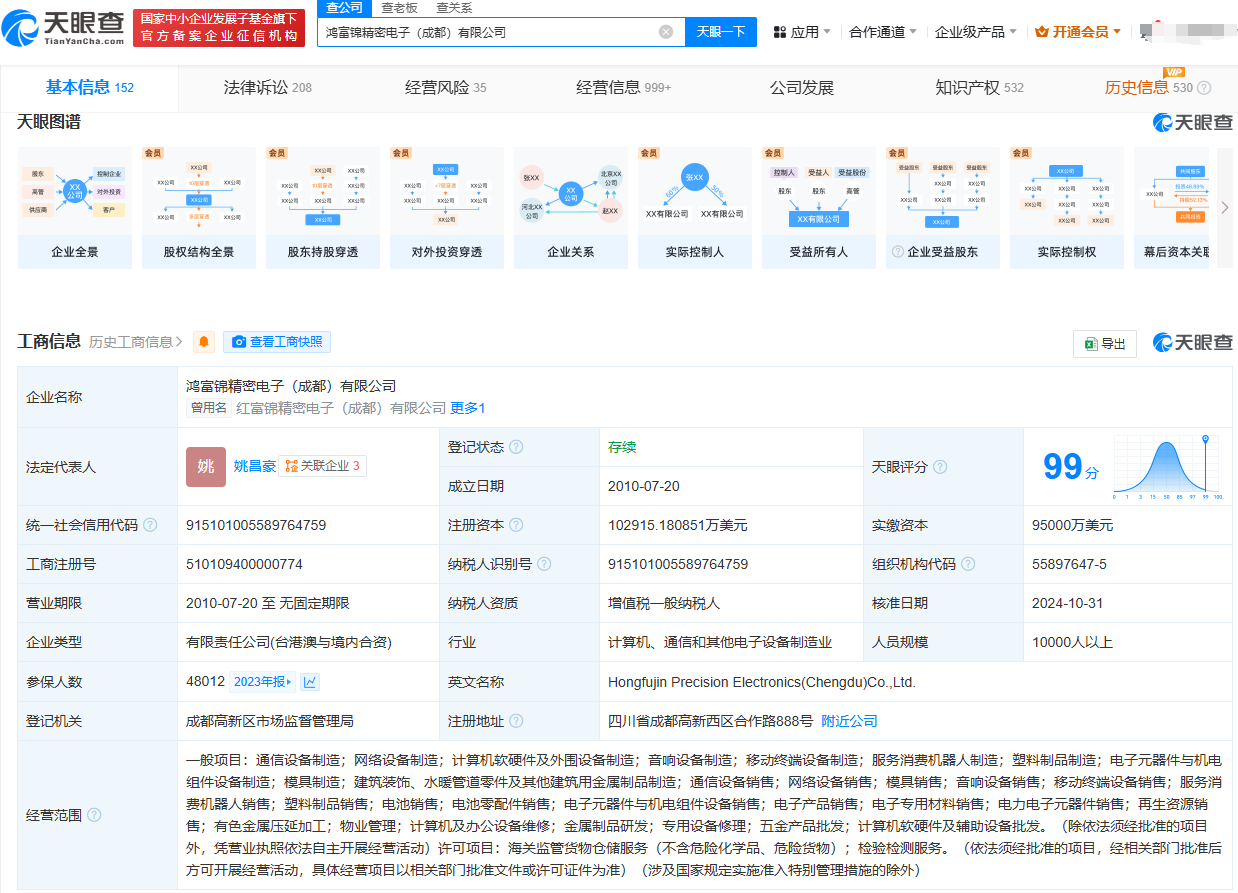This screenshot has height=893, width=1238.
Task: Show help for 统一社会信用代码
Action: tap(150, 525)
